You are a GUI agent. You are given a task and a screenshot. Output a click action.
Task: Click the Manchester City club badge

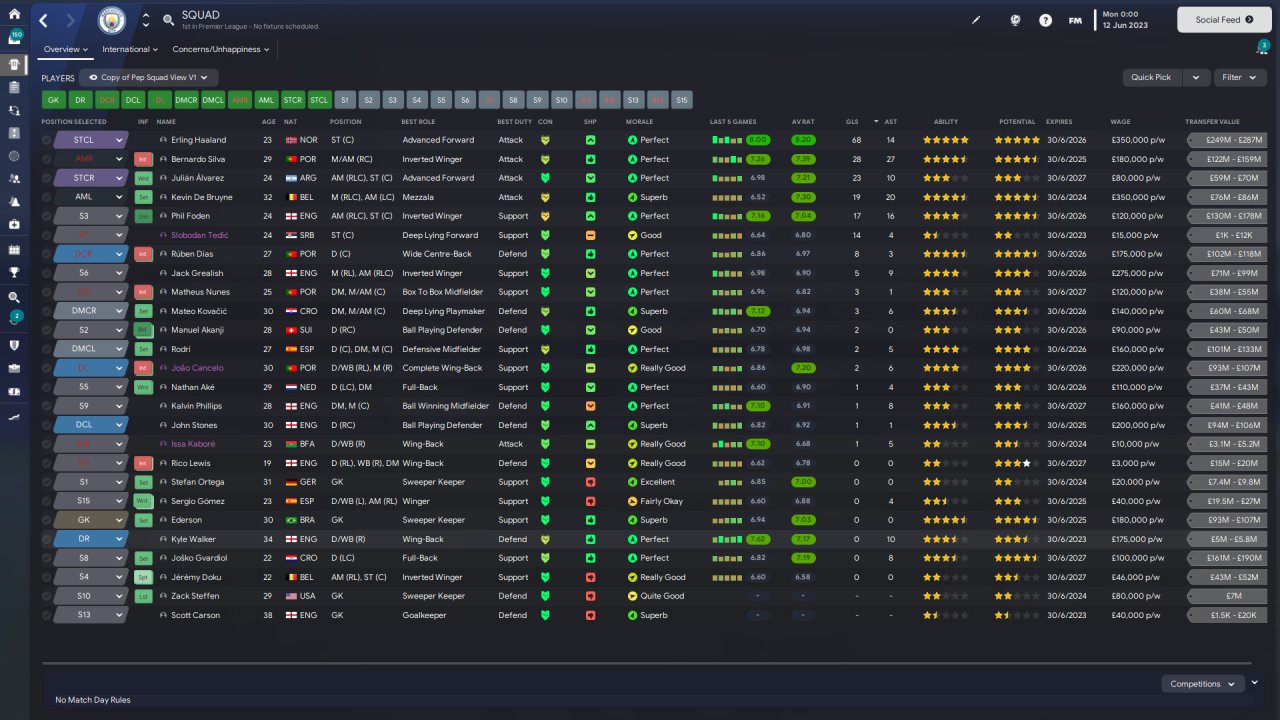[x=112, y=20]
